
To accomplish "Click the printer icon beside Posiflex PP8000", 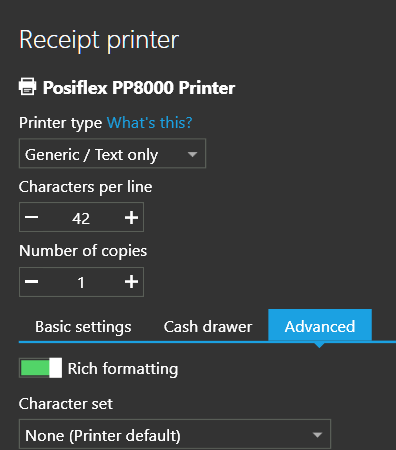I will click(27, 87).
